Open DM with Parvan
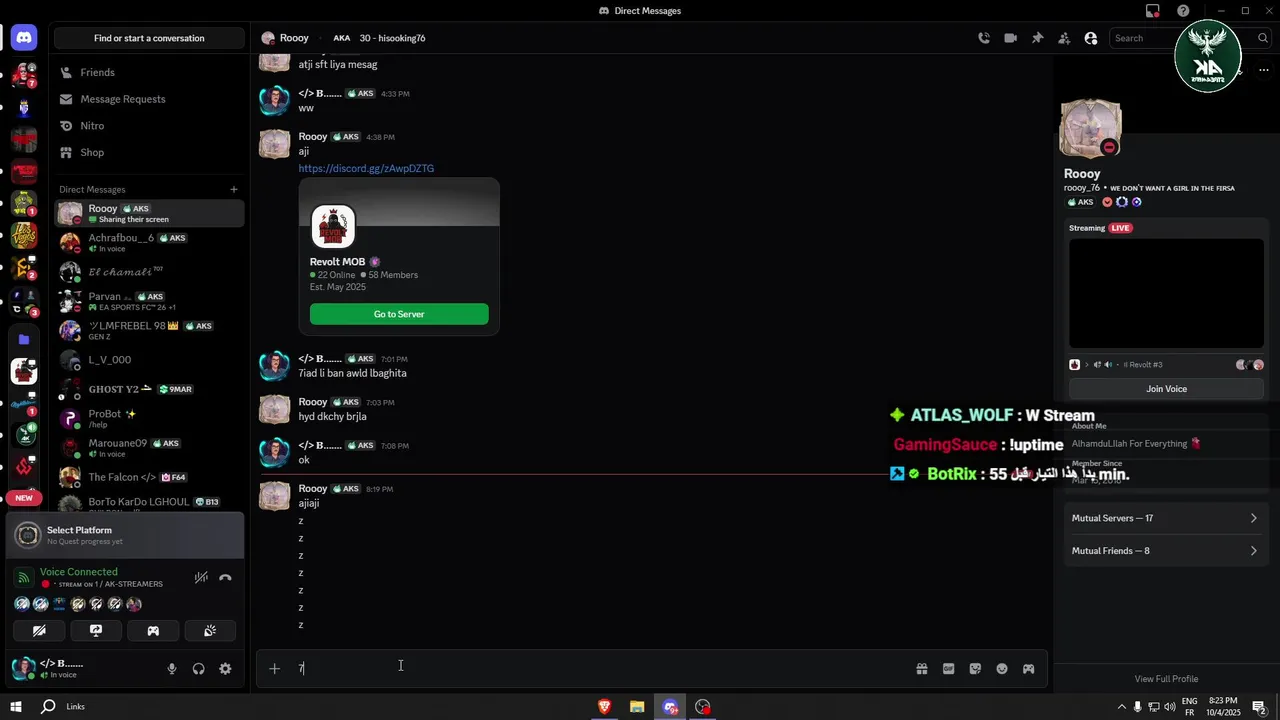The width and height of the screenshot is (1280, 720). pos(149,301)
